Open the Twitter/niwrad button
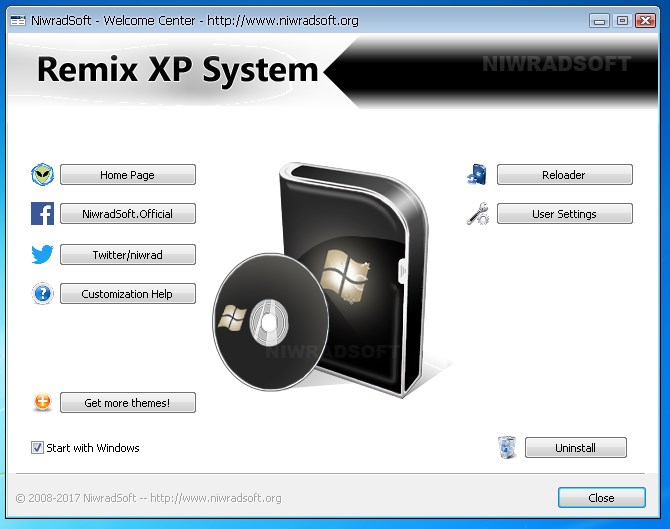Image resolution: width=670 pixels, height=529 pixels. (128, 255)
